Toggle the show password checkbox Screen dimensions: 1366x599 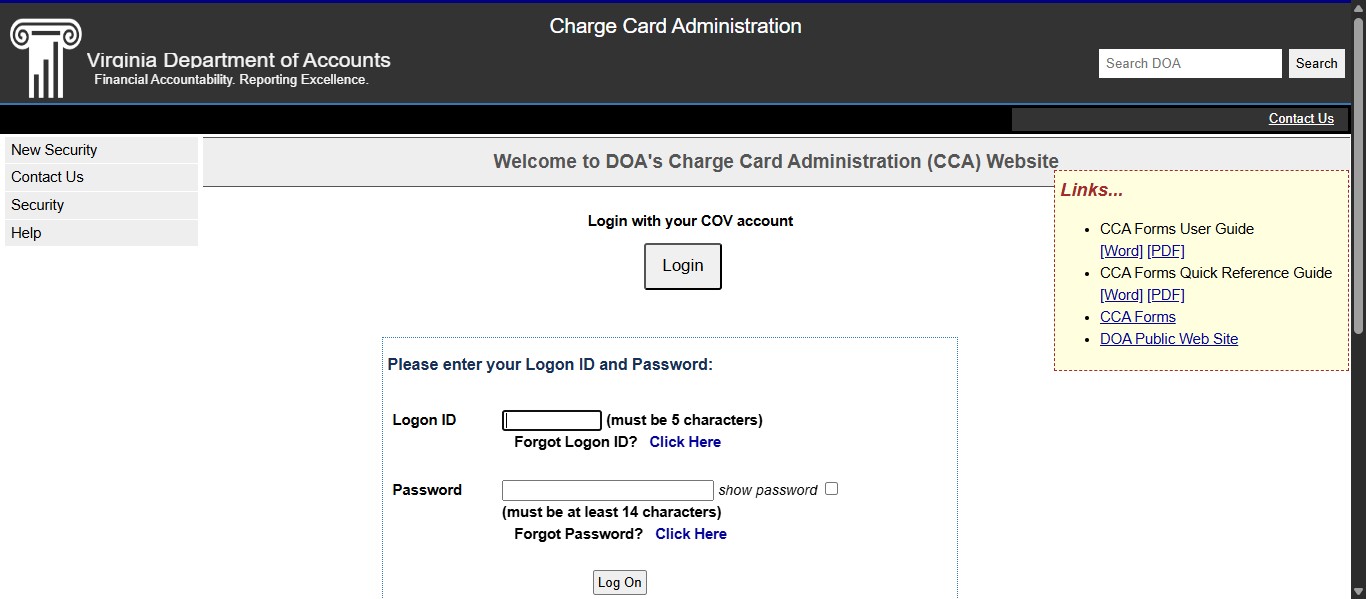click(x=831, y=489)
